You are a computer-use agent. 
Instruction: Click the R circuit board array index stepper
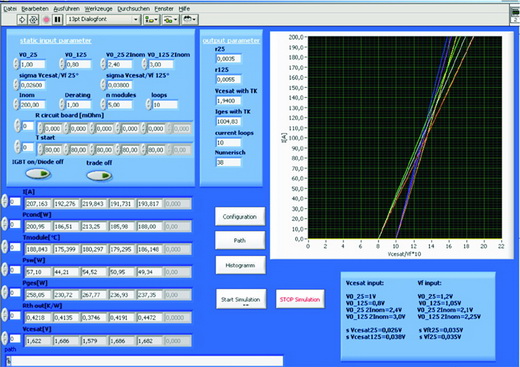click(18, 126)
